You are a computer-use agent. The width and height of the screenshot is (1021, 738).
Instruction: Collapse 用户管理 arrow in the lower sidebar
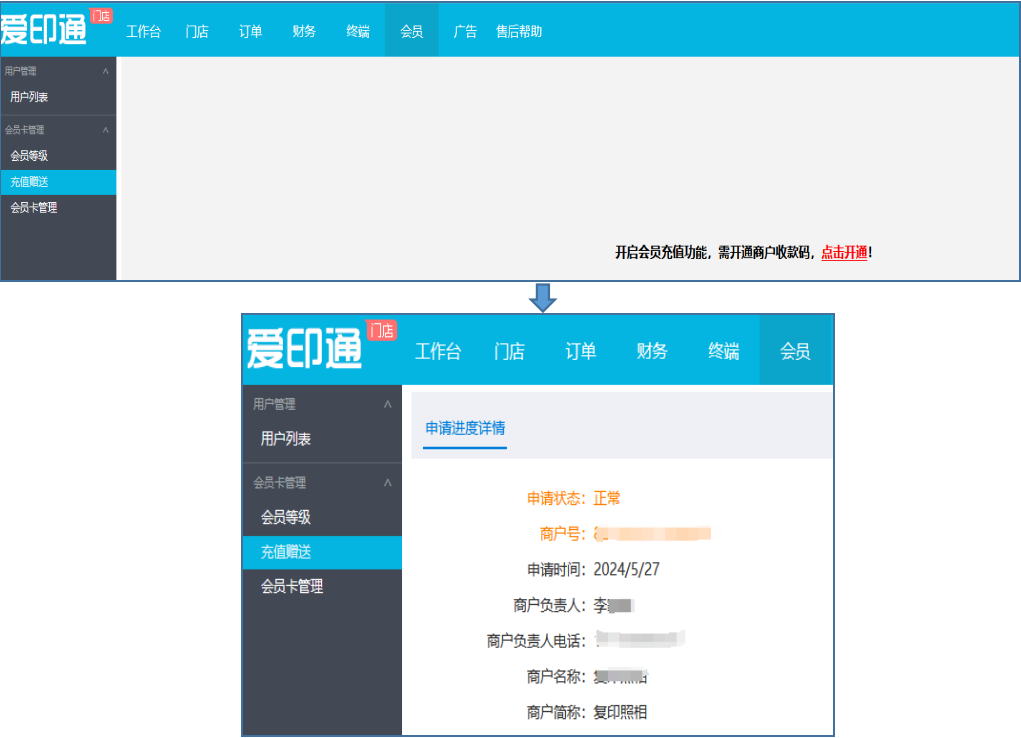pos(388,404)
